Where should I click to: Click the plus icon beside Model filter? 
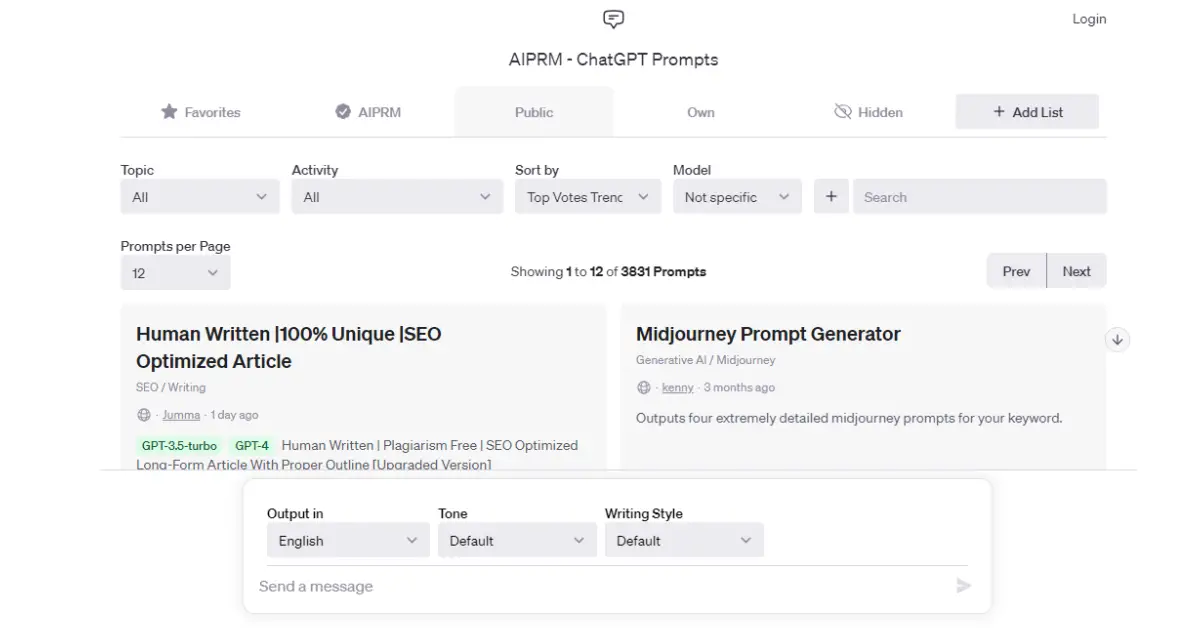pos(831,196)
